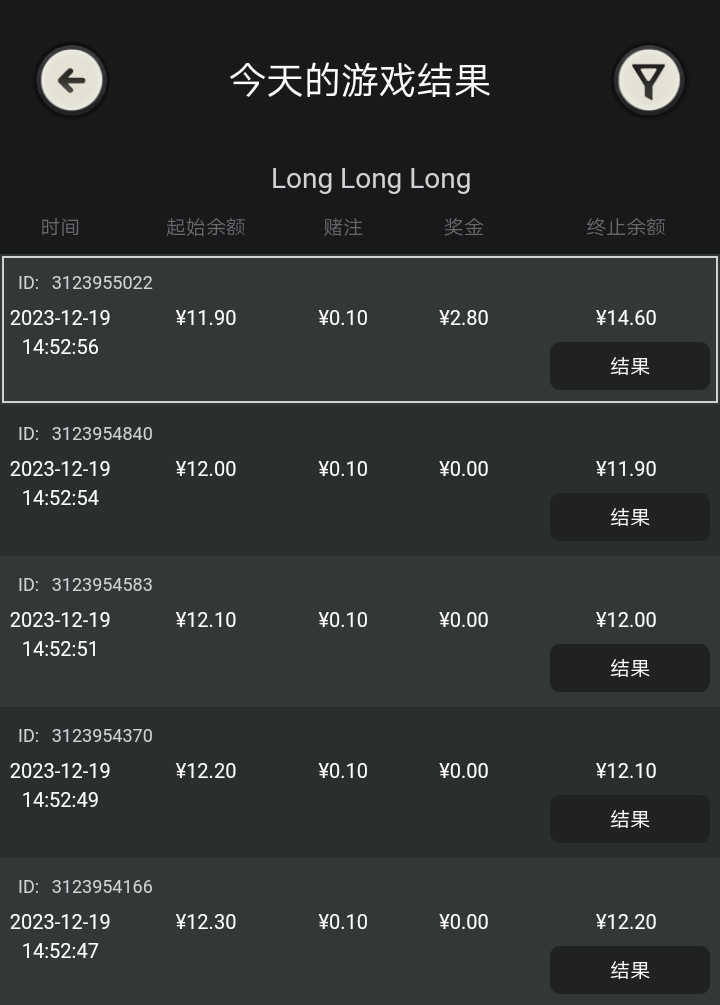Open the filter funnel icon
This screenshot has height=1005, width=720.
pyautogui.click(x=649, y=81)
